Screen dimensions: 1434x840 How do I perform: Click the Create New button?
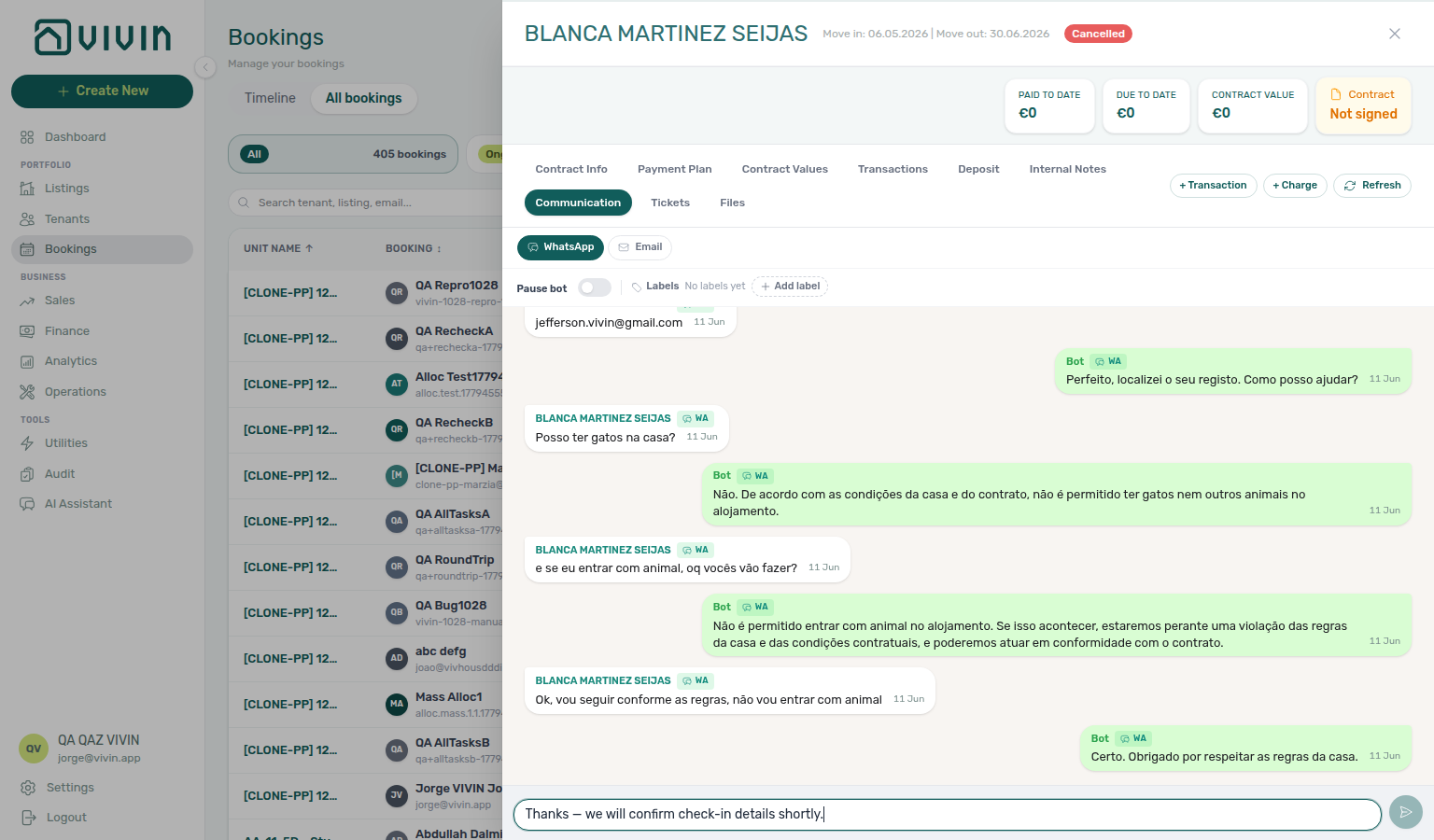pos(103,91)
